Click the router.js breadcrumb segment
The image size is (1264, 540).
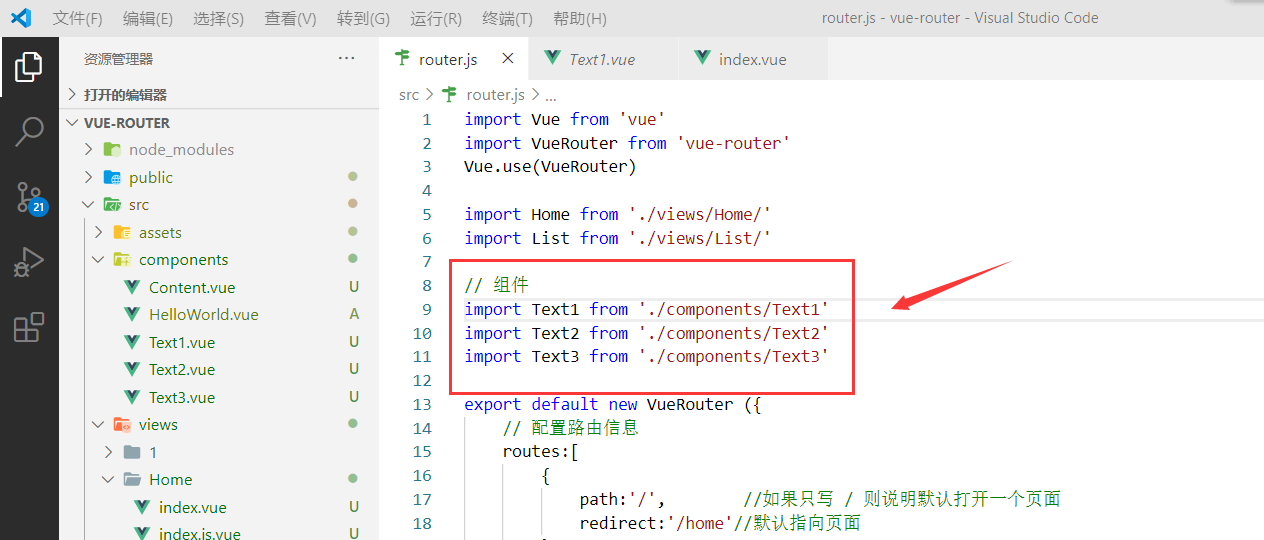(495, 94)
